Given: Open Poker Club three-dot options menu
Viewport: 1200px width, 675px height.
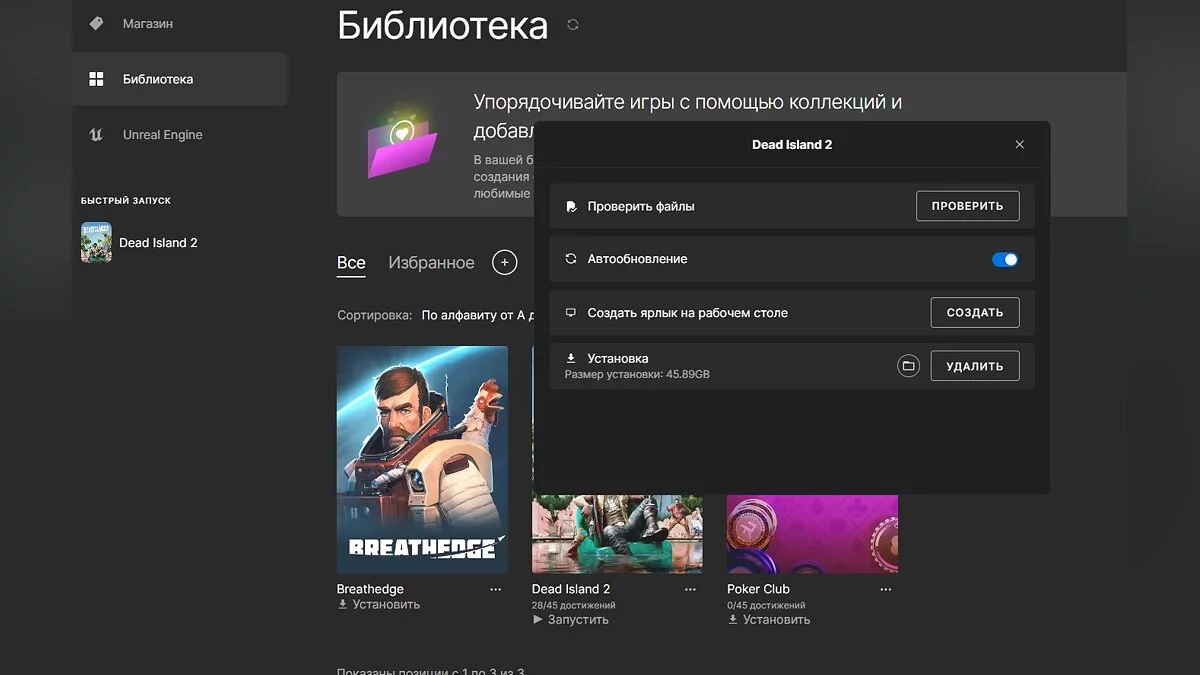Looking at the screenshot, I should (885, 590).
